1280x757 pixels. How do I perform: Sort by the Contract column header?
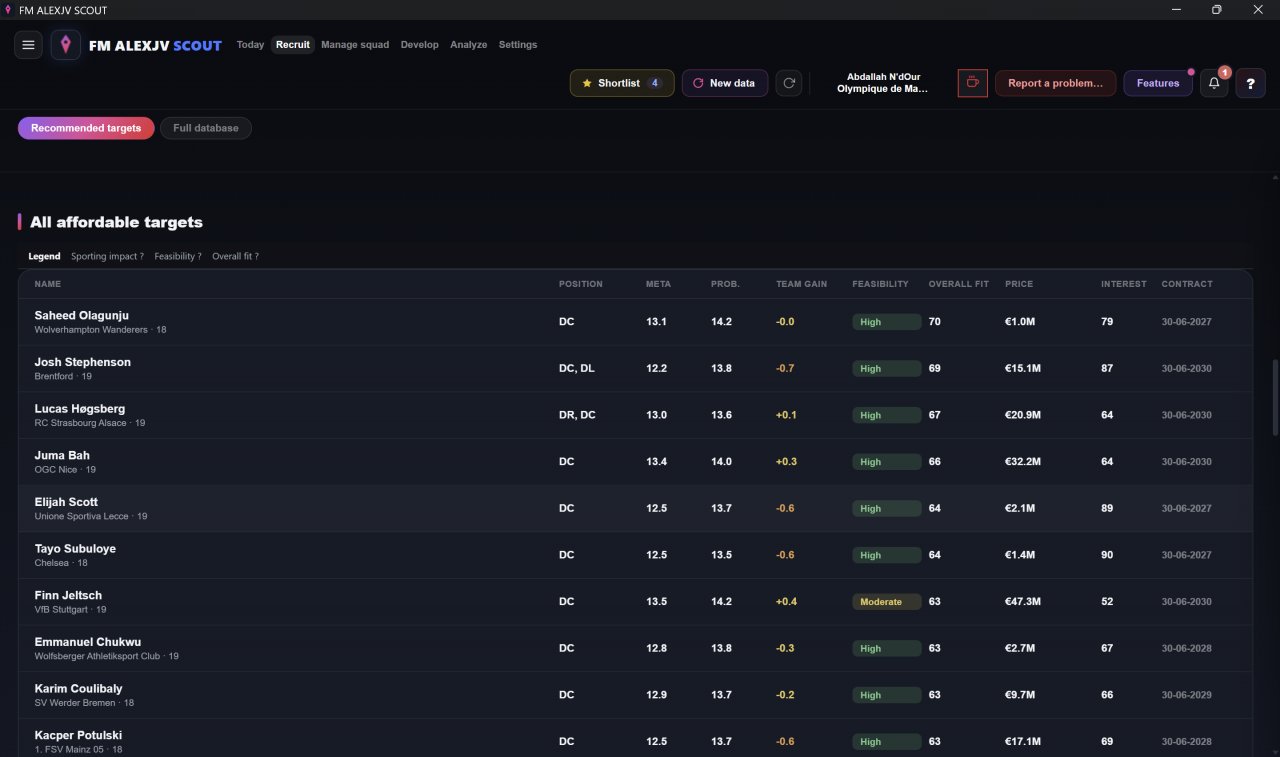coord(1187,284)
